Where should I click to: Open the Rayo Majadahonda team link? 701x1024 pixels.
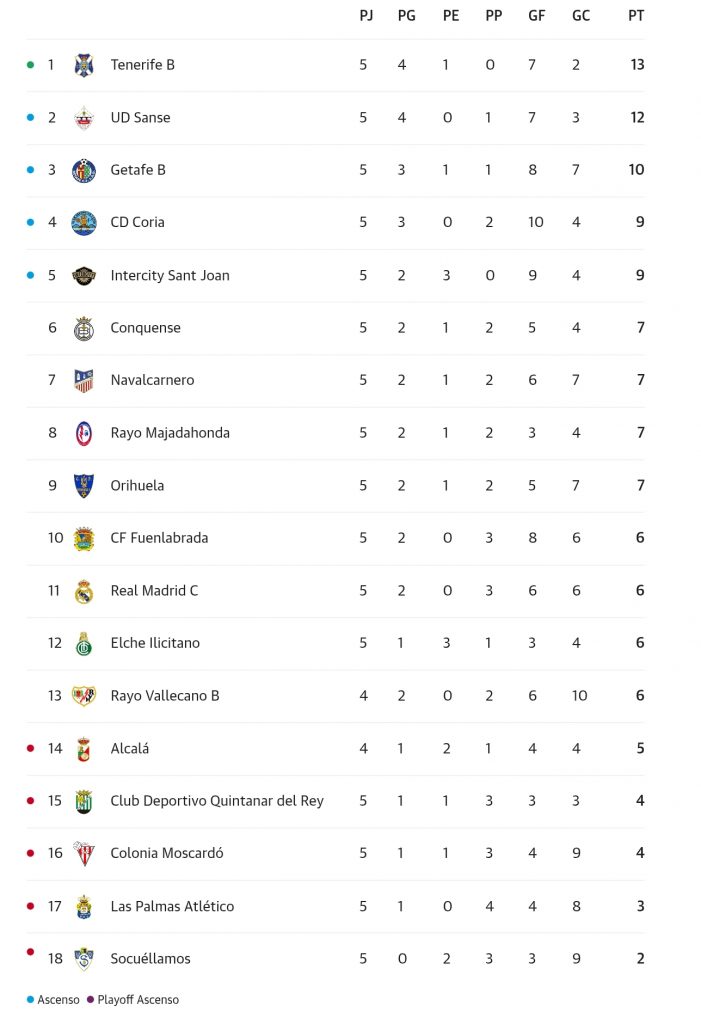[x=170, y=433]
